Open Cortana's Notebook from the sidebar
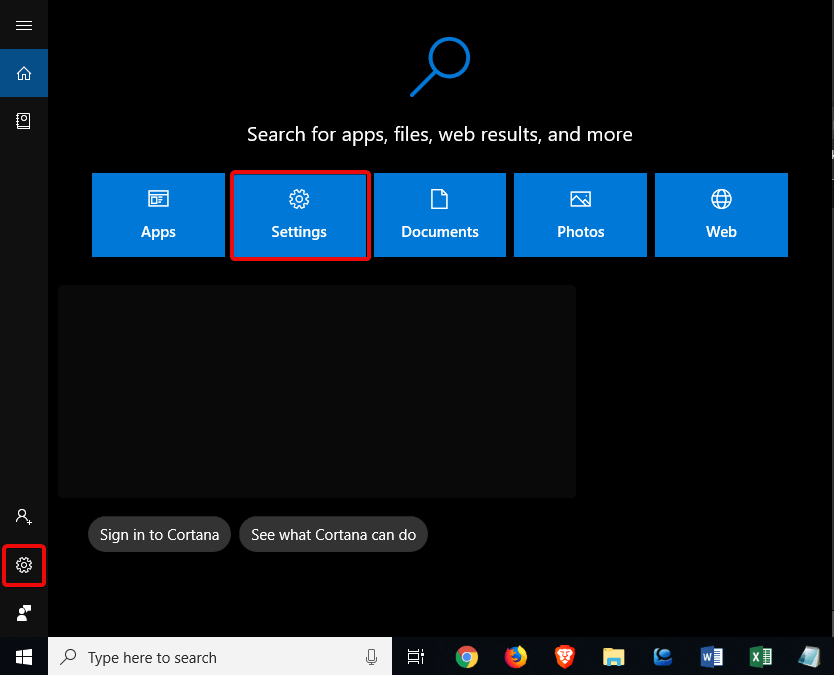 [x=23, y=120]
